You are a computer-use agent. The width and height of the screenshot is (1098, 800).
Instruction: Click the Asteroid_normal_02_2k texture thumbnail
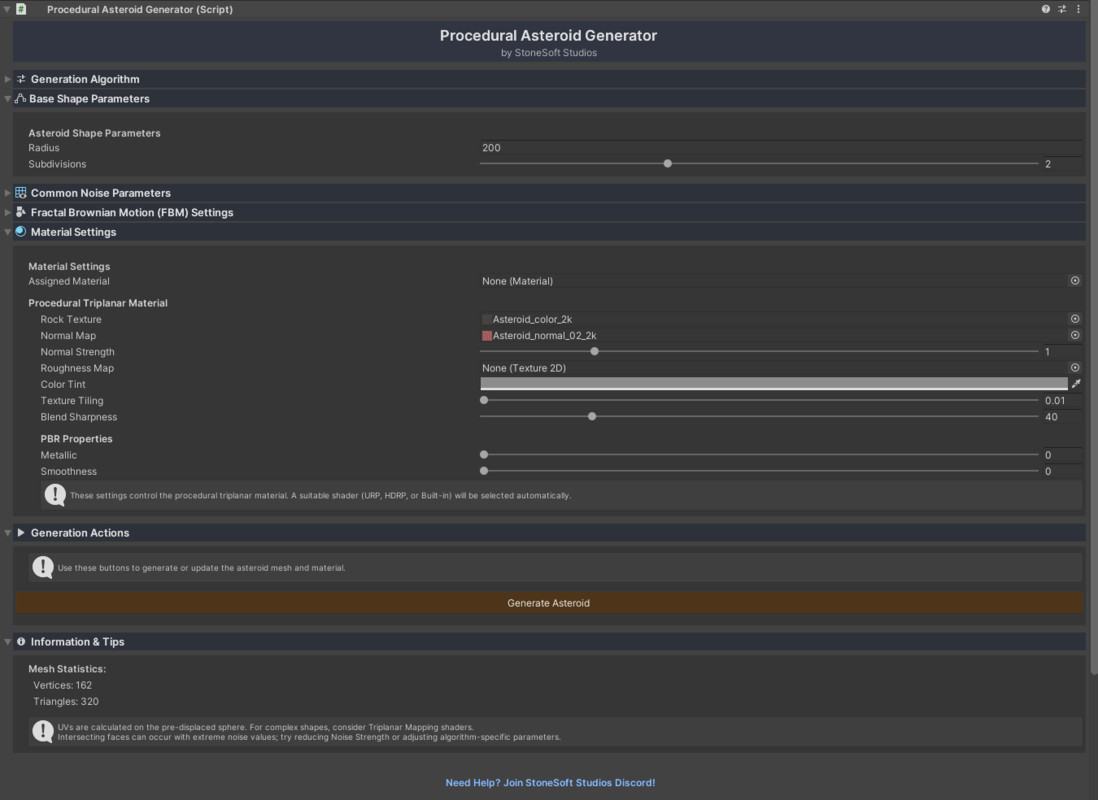pyautogui.click(x=487, y=336)
